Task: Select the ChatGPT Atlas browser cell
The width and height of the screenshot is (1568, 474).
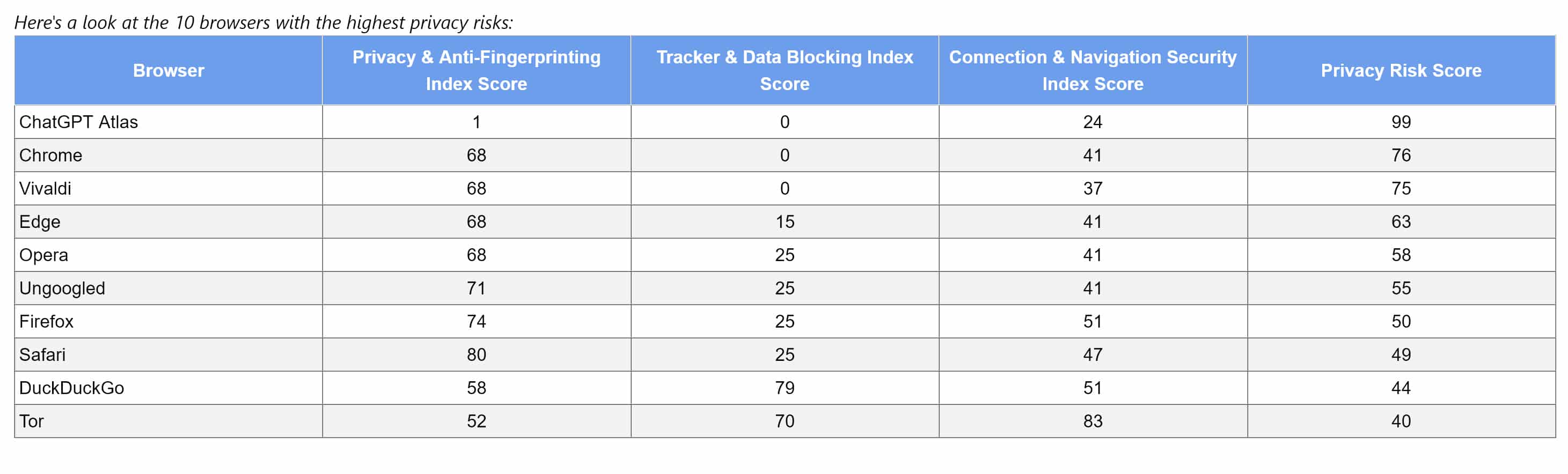Action: (x=78, y=122)
